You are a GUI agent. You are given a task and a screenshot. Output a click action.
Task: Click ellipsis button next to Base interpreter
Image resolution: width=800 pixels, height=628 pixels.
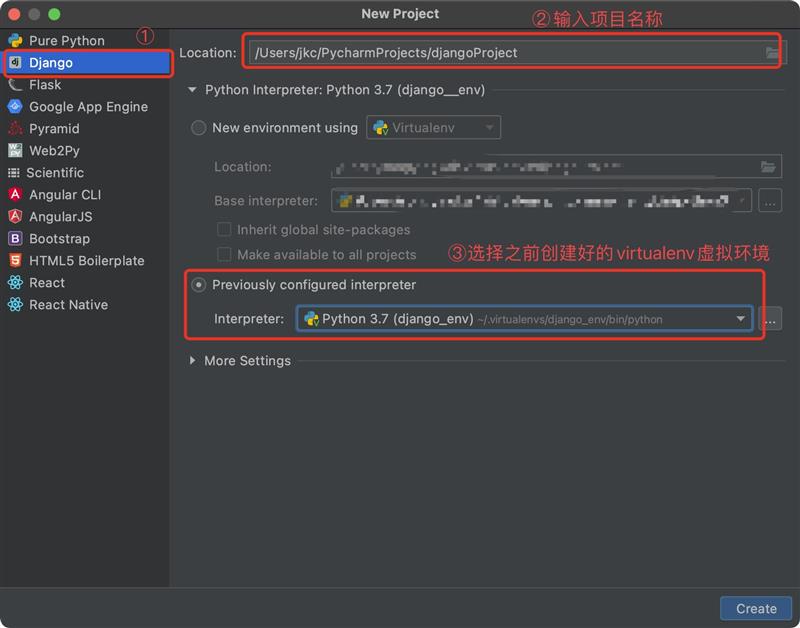[770, 201]
